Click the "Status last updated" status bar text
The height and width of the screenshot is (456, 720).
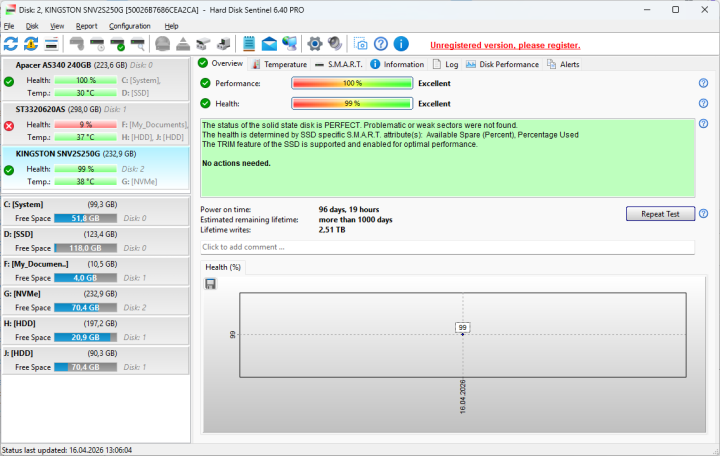(67, 450)
